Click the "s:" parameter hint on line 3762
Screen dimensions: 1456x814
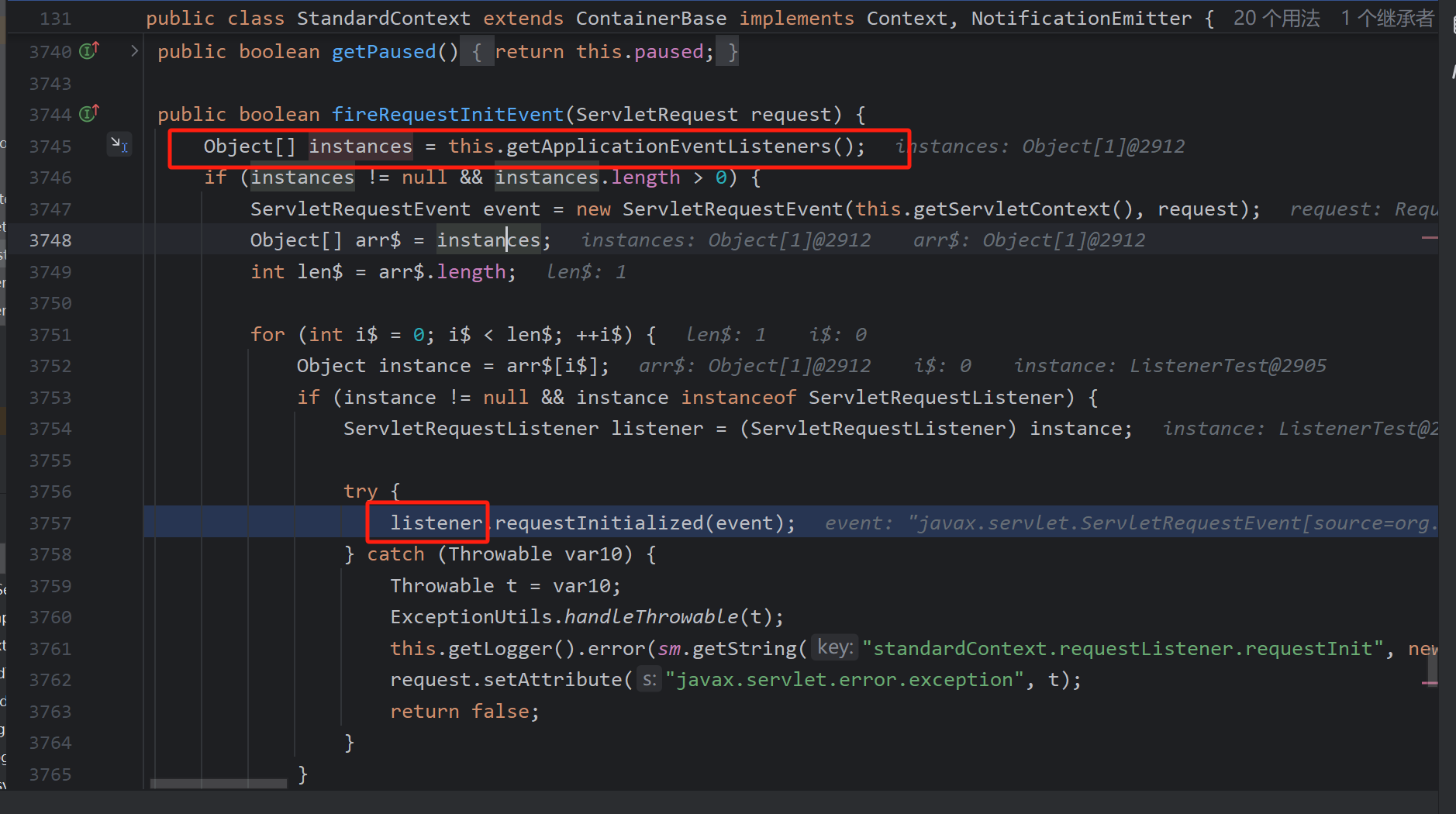coord(650,680)
